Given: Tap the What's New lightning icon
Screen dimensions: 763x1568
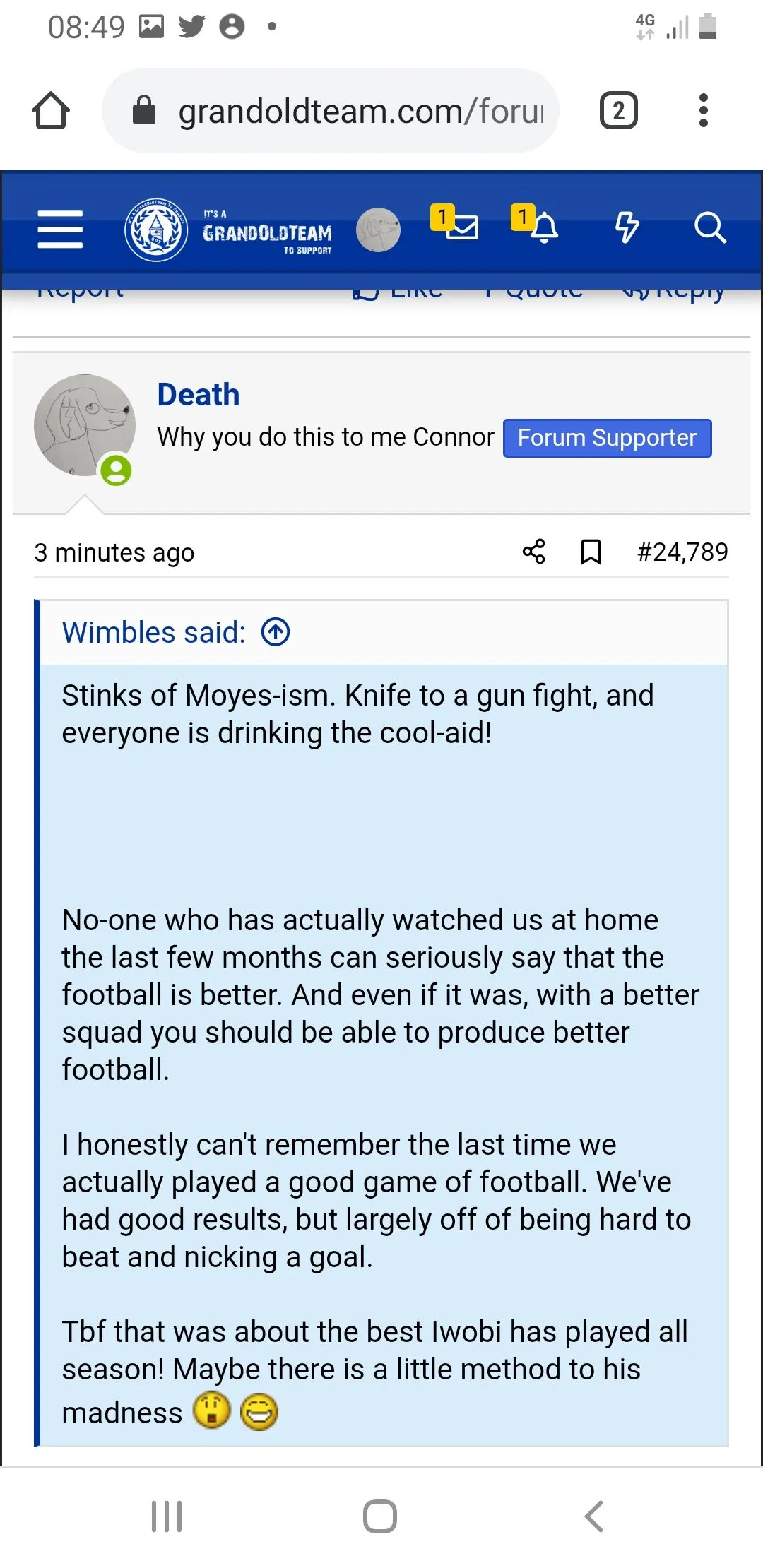Looking at the screenshot, I should tap(627, 228).
